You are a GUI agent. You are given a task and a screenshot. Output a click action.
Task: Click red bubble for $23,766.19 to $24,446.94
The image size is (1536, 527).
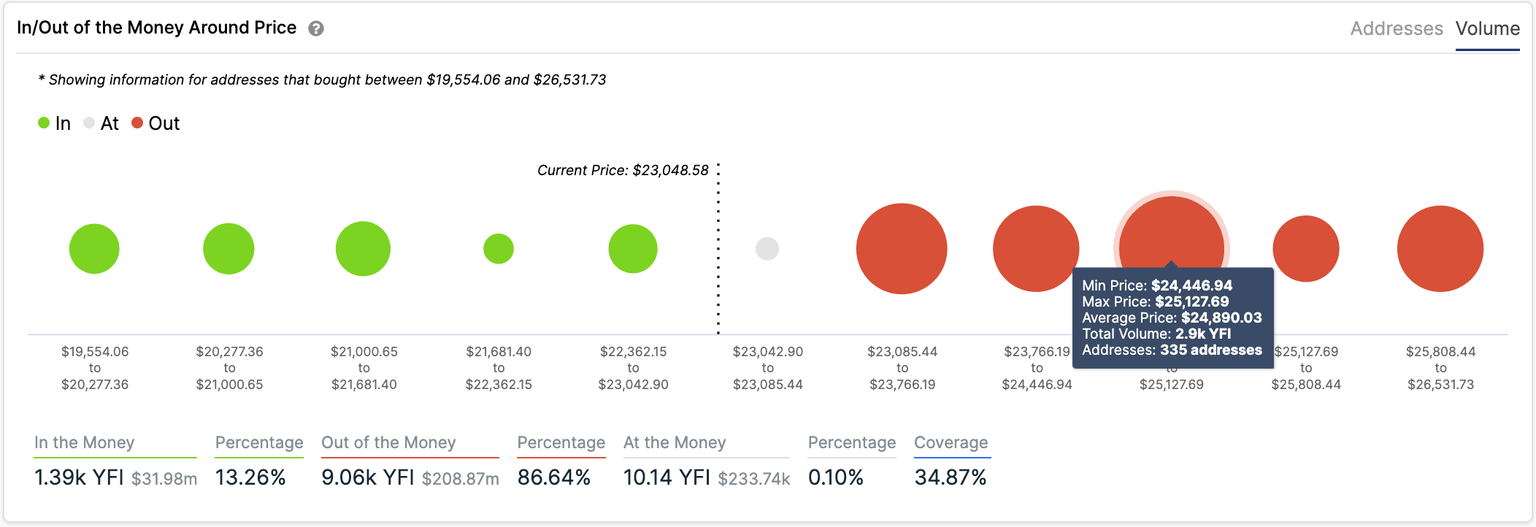click(1036, 249)
